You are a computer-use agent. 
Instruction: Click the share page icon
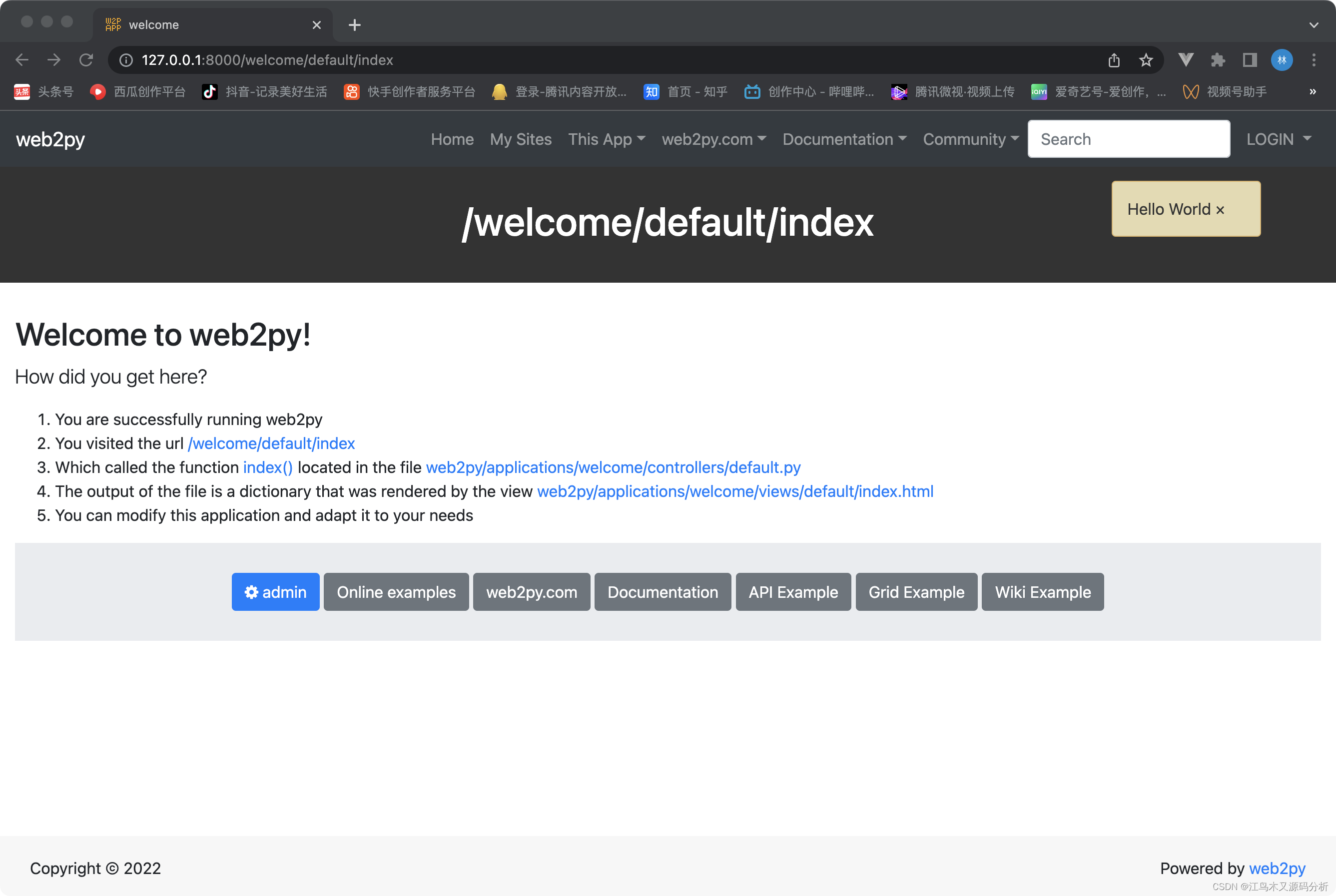pyautogui.click(x=1114, y=60)
